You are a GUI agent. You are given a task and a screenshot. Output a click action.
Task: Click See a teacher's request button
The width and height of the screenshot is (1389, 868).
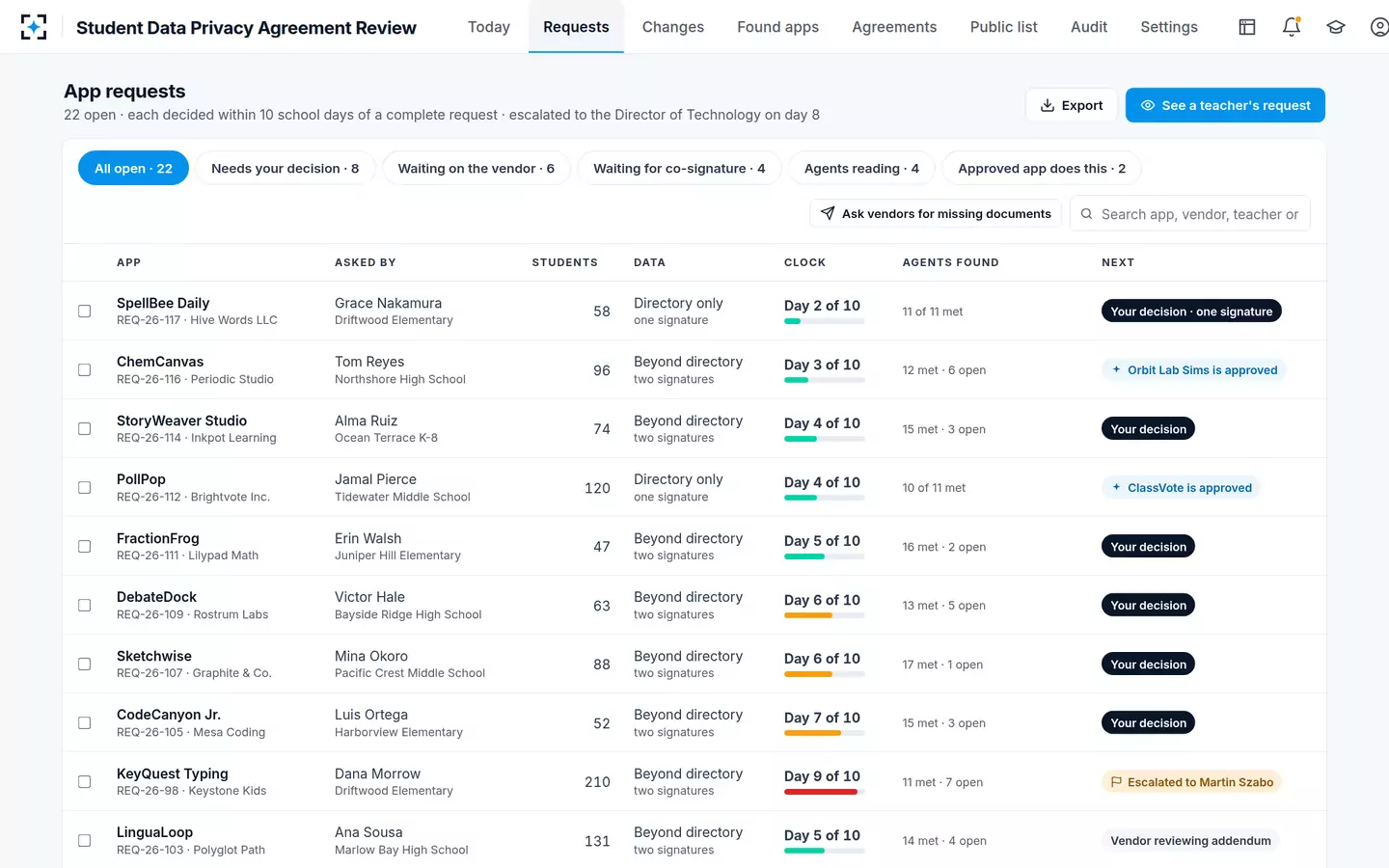pos(1225,105)
